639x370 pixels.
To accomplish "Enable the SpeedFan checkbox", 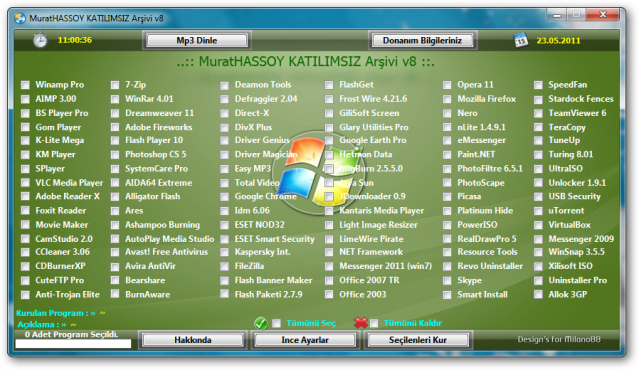I will 538,85.
